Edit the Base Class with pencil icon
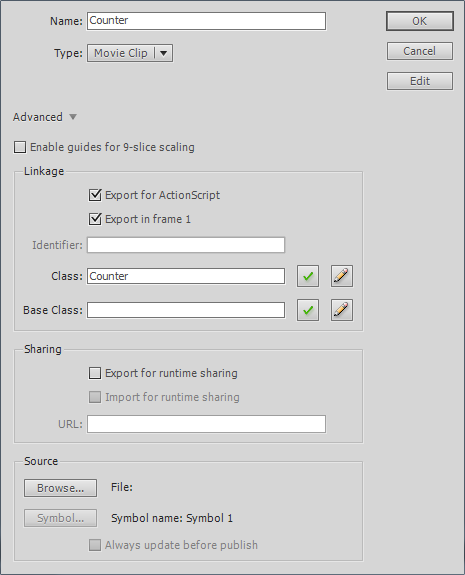 click(x=342, y=310)
